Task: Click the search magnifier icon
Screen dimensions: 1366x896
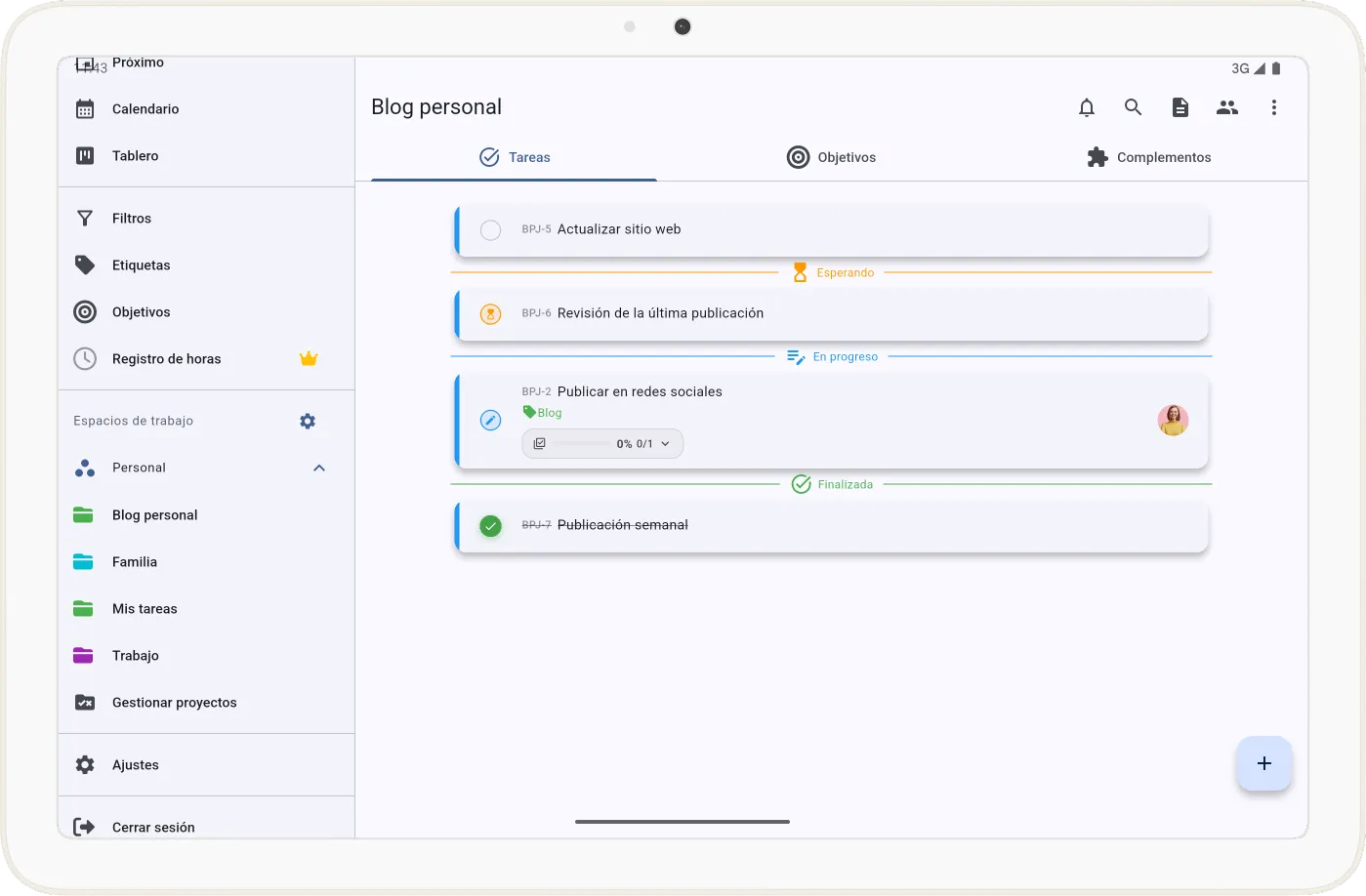Action: (x=1133, y=107)
